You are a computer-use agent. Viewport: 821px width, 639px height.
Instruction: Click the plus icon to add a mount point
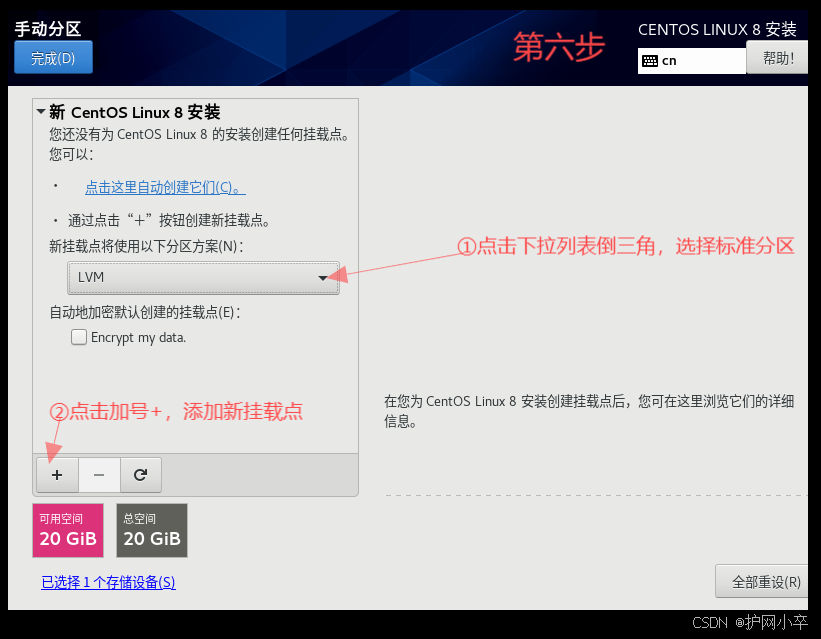click(x=56, y=475)
